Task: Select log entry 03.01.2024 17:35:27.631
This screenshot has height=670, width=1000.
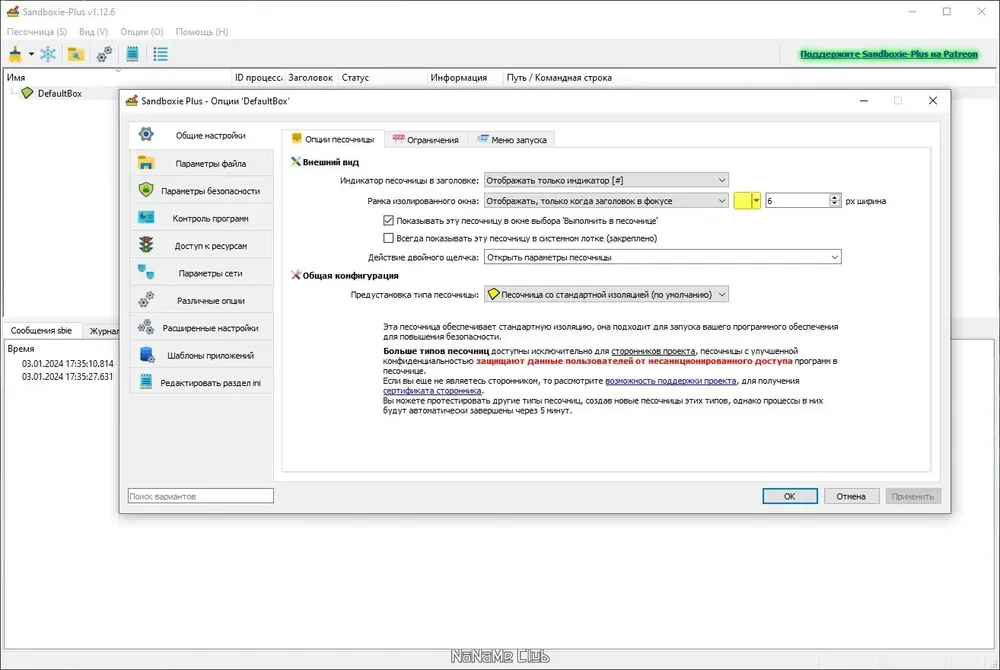Action: pyautogui.click(x=68, y=376)
